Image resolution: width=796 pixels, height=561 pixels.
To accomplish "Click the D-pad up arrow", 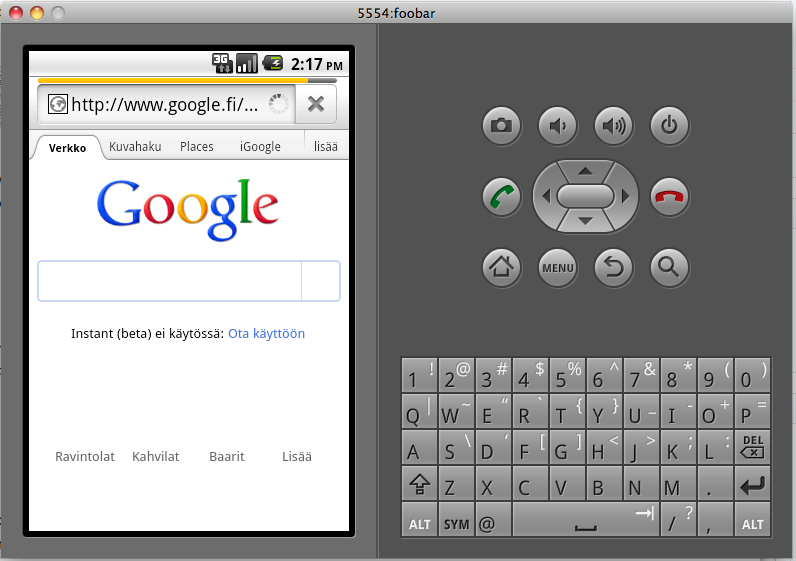I will pos(585,171).
